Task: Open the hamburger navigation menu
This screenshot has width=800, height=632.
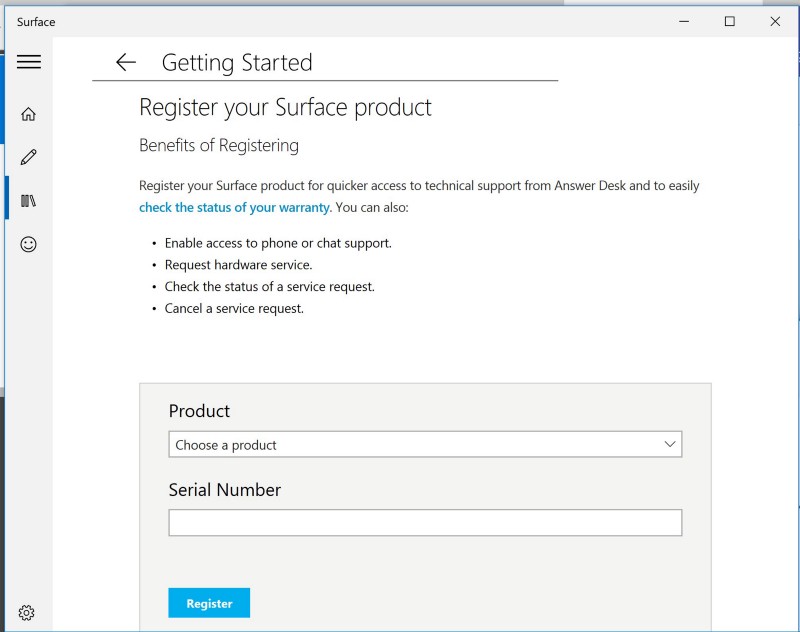Action: coord(29,62)
